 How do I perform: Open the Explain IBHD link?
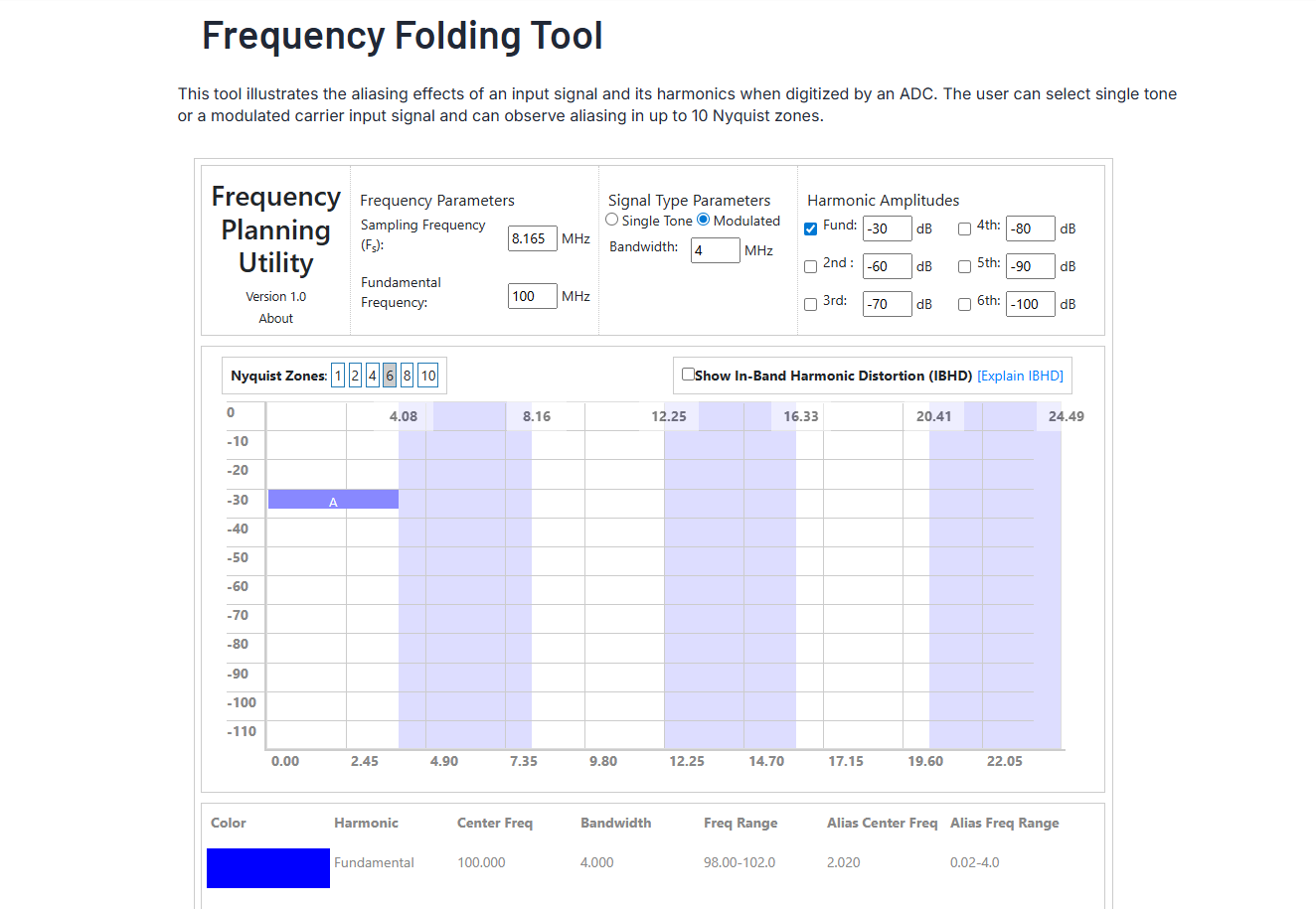coord(1020,376)
